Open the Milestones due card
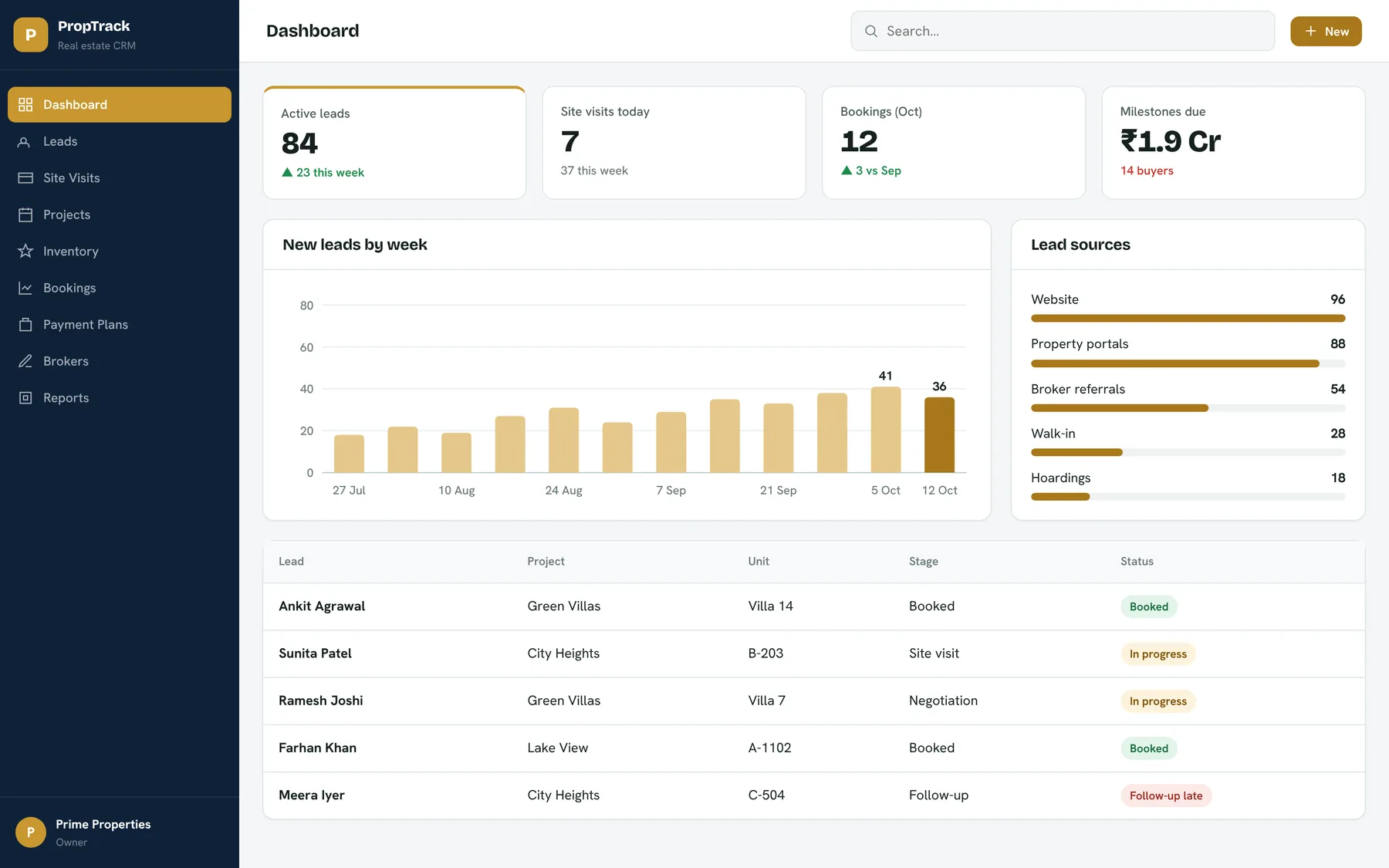 [1233, 143]
